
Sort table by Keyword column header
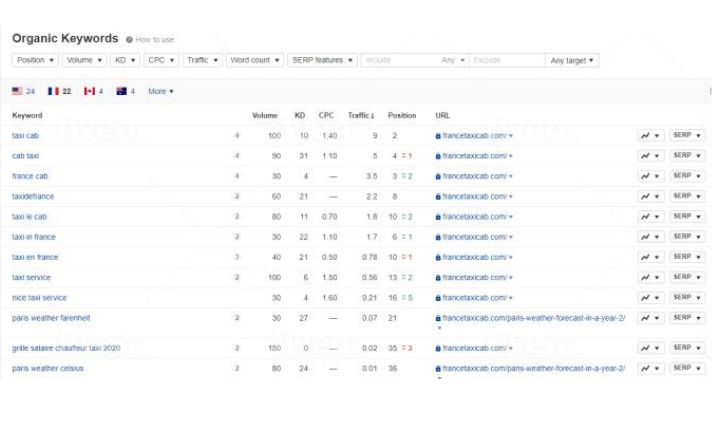27,115
